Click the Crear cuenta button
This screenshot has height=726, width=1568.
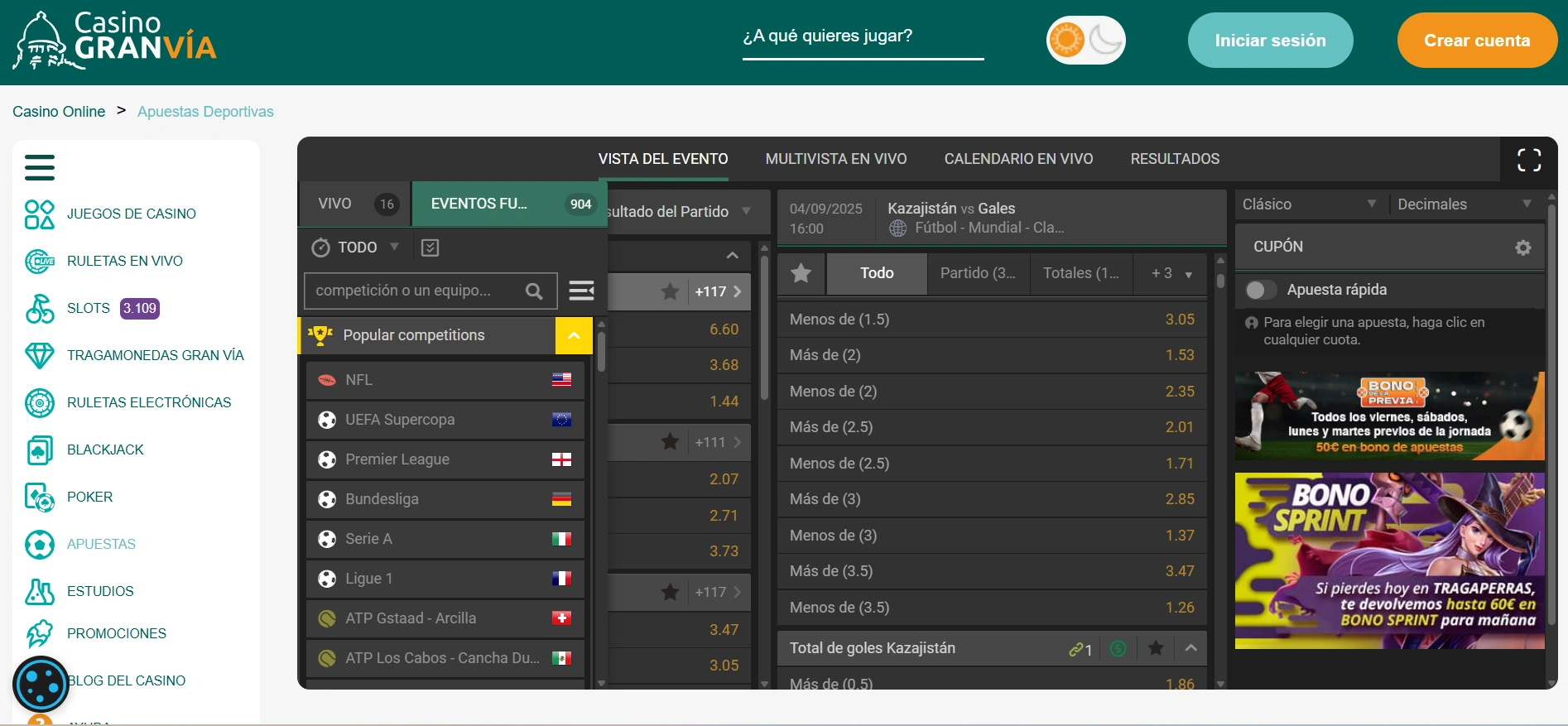coord(1476,41)
